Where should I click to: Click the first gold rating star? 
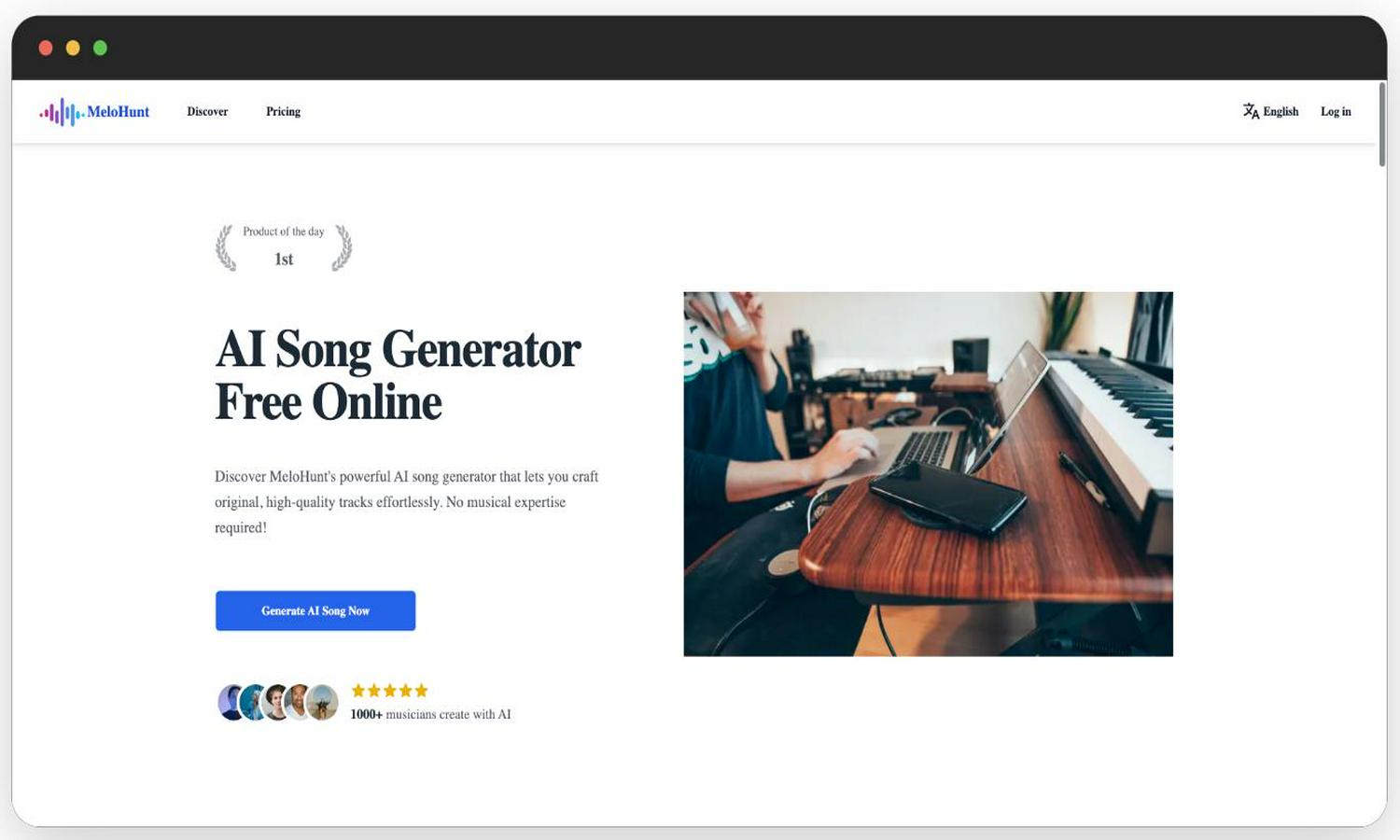point(358,691)
